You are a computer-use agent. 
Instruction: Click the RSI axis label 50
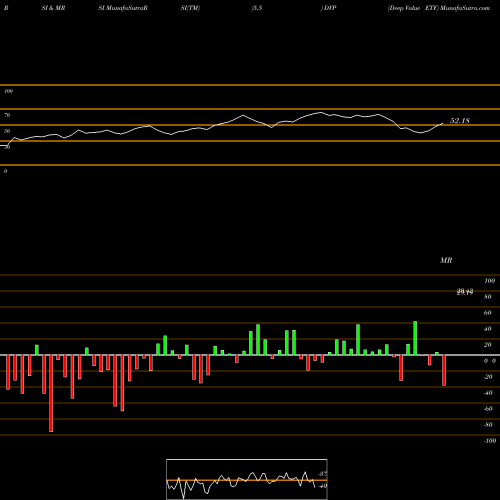point(7,131)
